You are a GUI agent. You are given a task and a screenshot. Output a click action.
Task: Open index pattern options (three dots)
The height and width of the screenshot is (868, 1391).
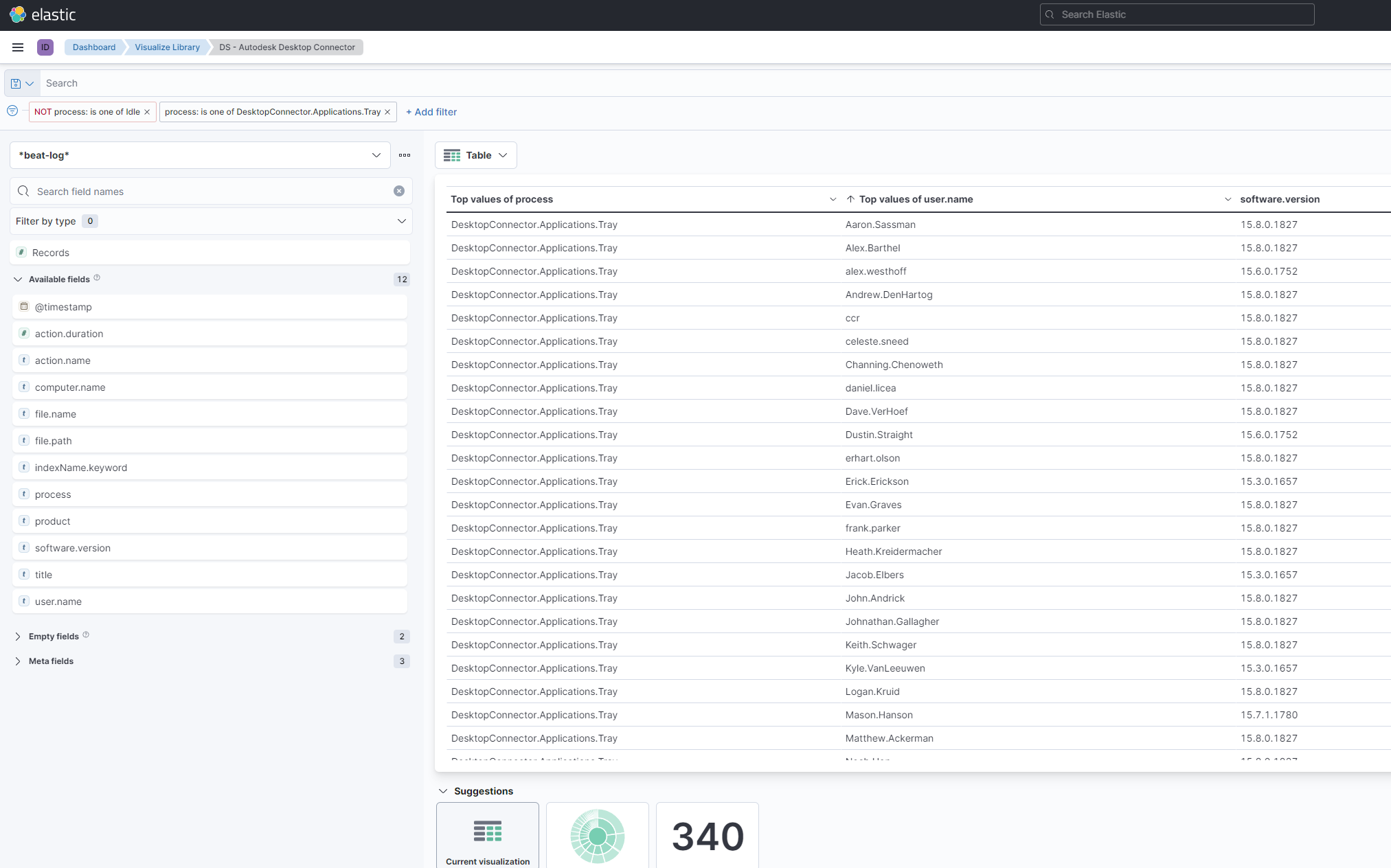(405, 155)
